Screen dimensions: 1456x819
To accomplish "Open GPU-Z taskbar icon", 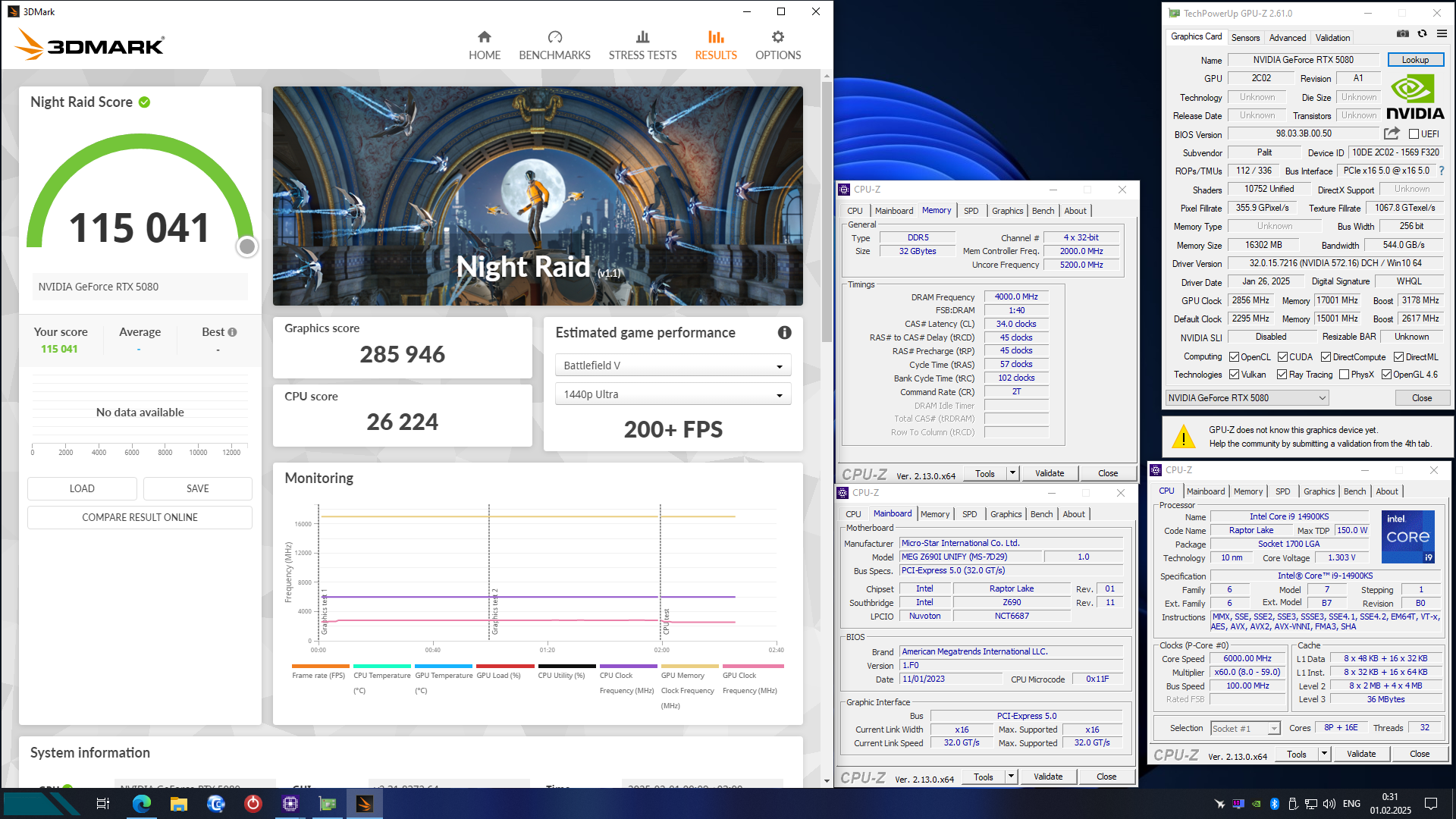I will click(x=328, y=804).
